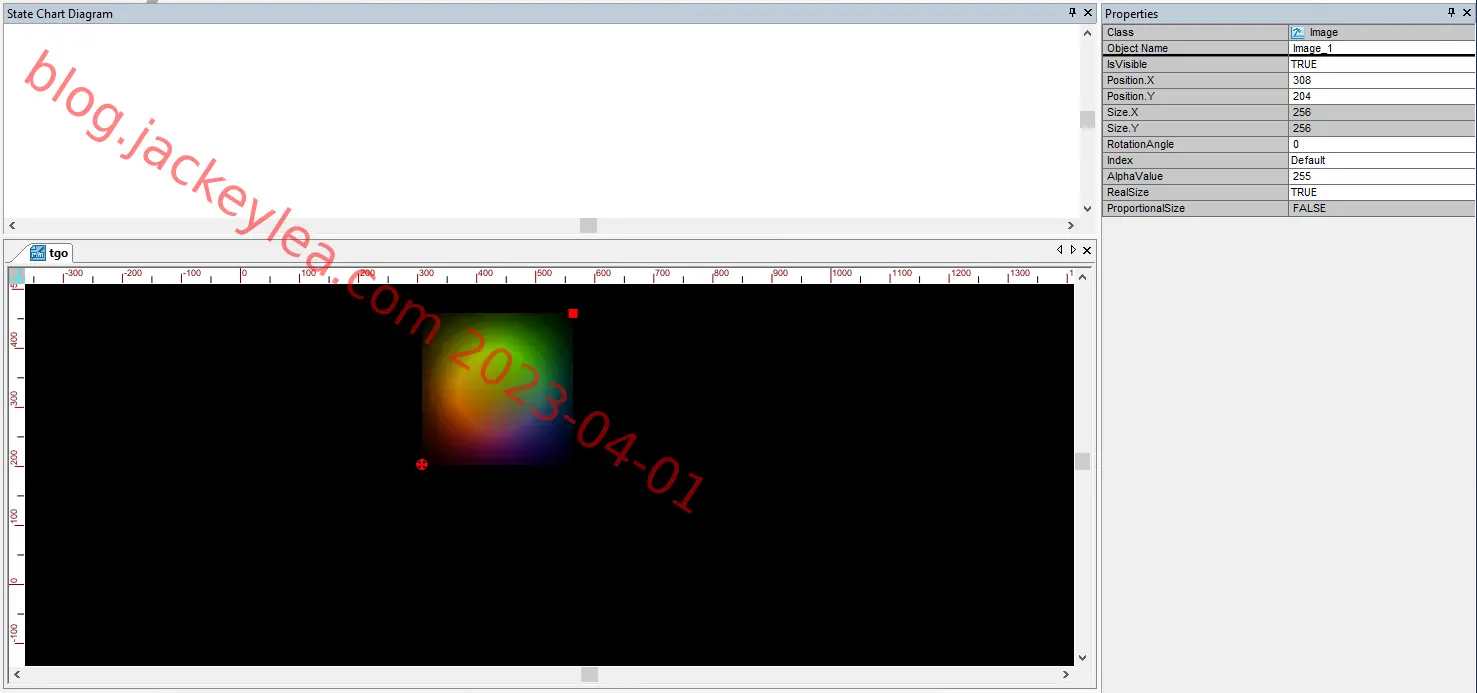Toggle the IsVisible TRUE value

click(x=1381, y=64)
